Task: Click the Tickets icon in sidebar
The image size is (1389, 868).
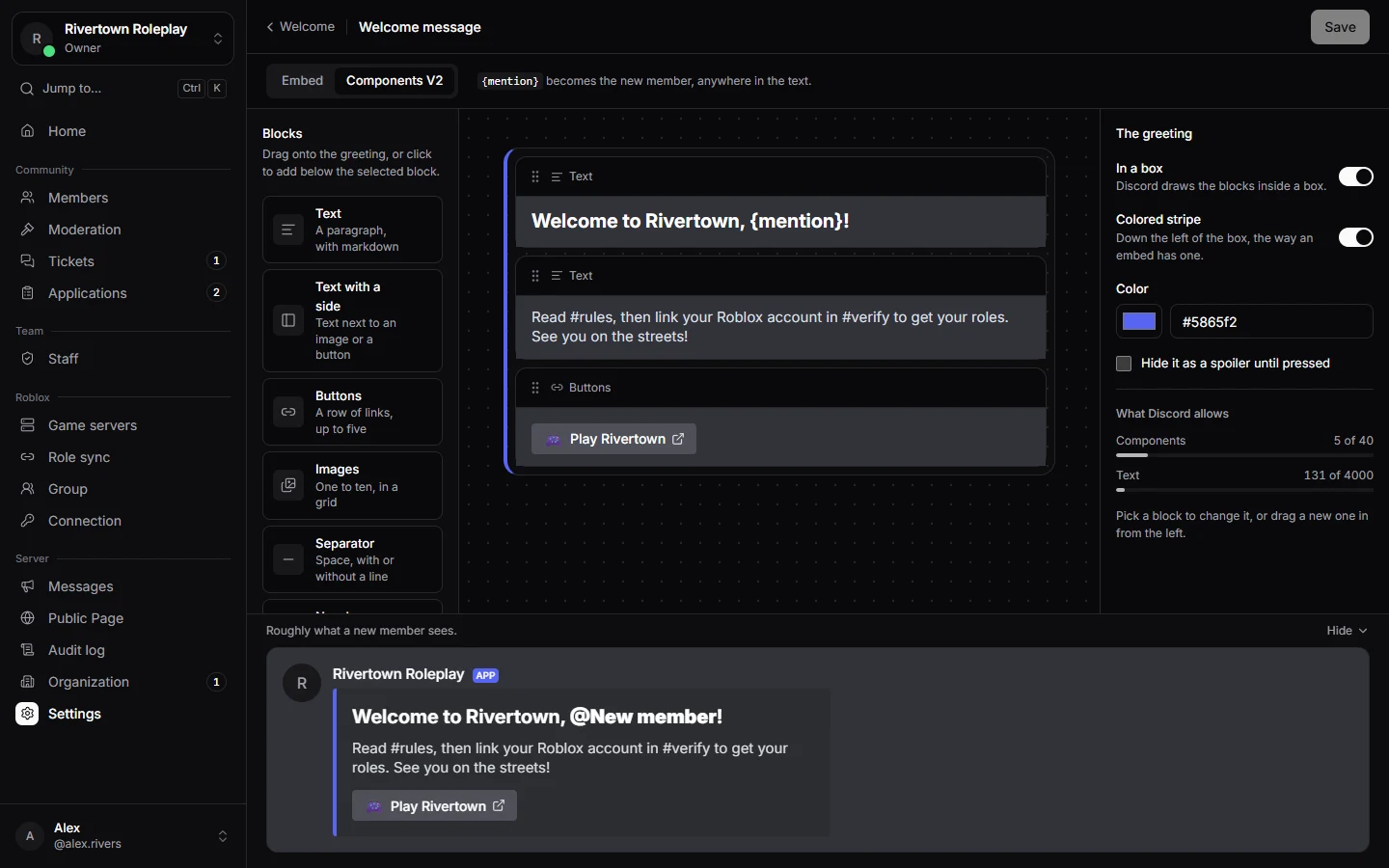Action: (28, 261)
